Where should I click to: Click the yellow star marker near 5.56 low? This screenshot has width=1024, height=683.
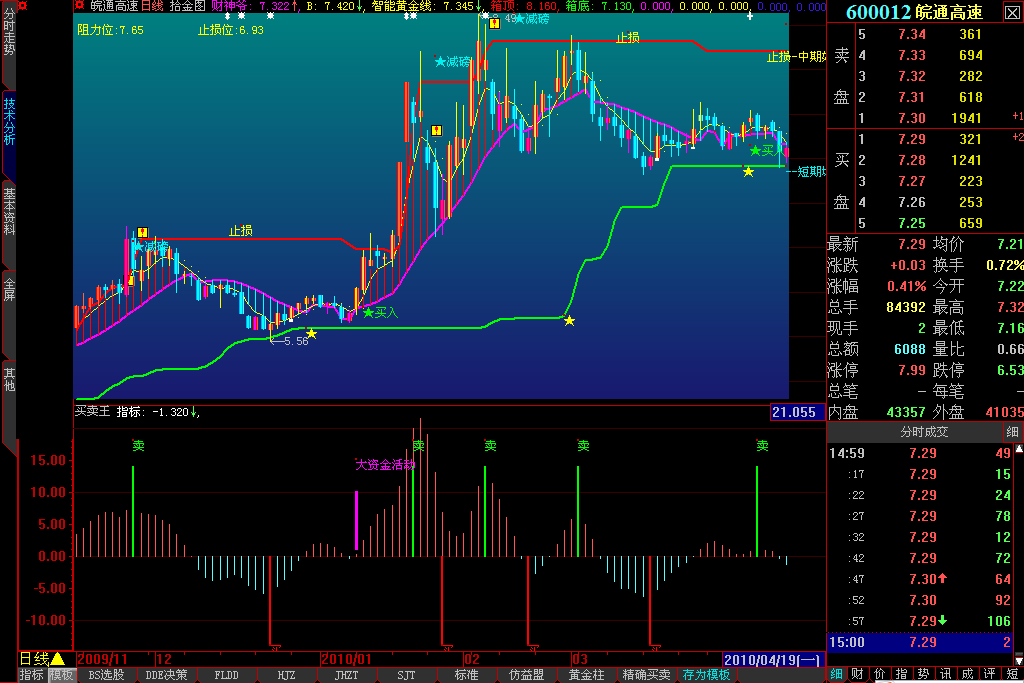coord(311,334)
